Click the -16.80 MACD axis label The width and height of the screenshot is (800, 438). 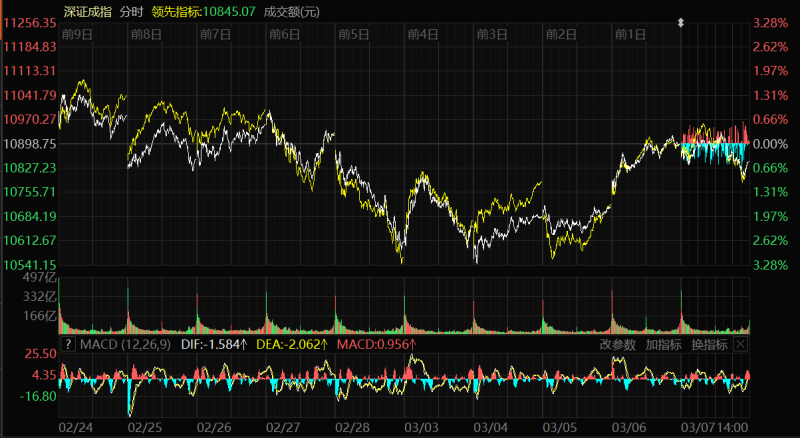point(38,397)
